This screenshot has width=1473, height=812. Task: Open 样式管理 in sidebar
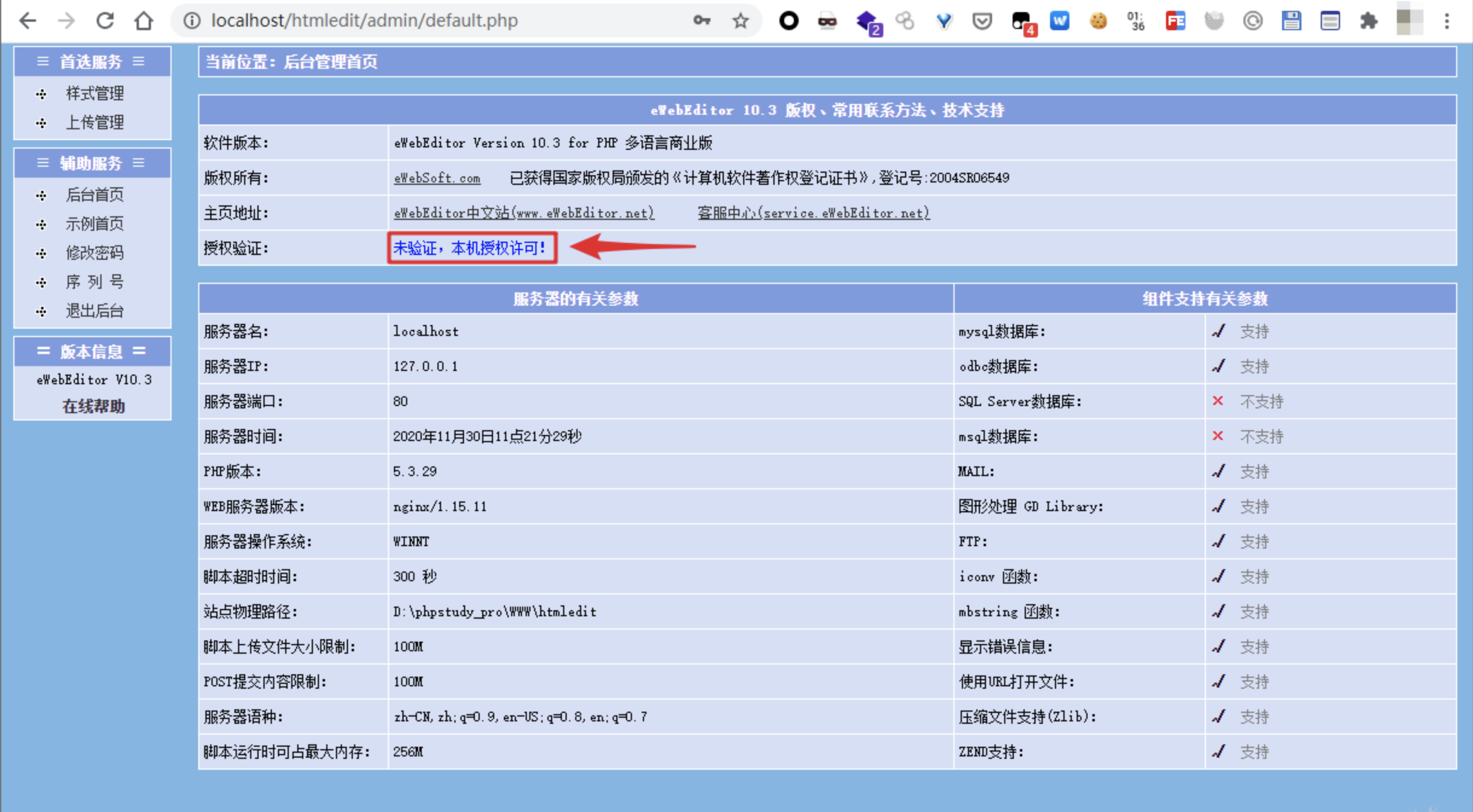[x=95, y=93]
